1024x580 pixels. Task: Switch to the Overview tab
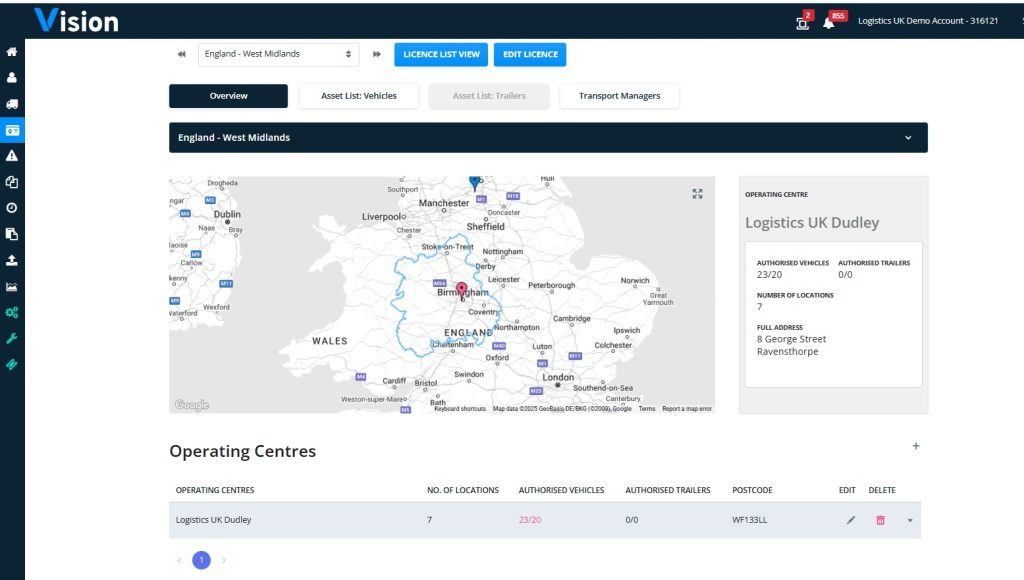pyautogui.click(x=228, y=96)
